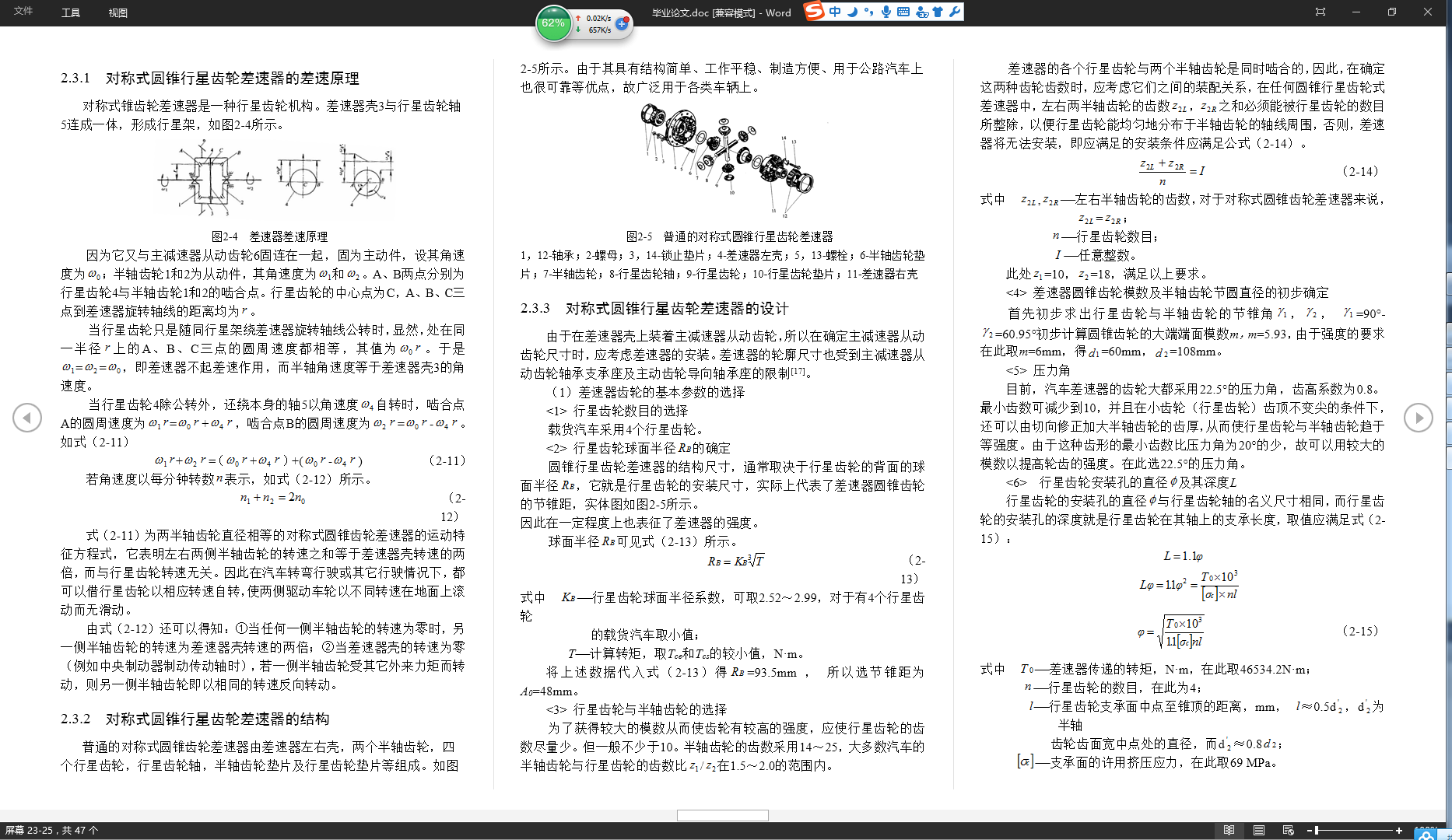
Task: Click caption 图2-5 普通的对称式圆锥行星齿轮差速器
Action: tap(729, 236)
